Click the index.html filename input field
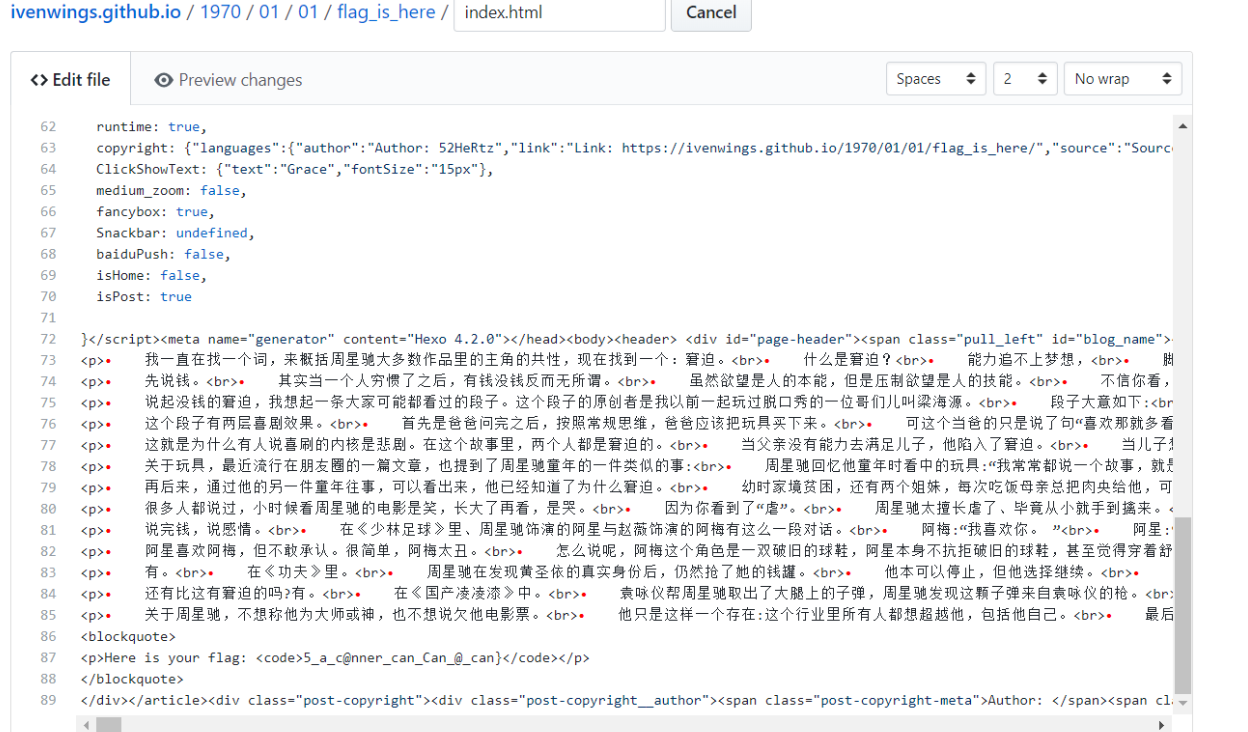This screenshot has height=732, width=1248. (559, 13)
